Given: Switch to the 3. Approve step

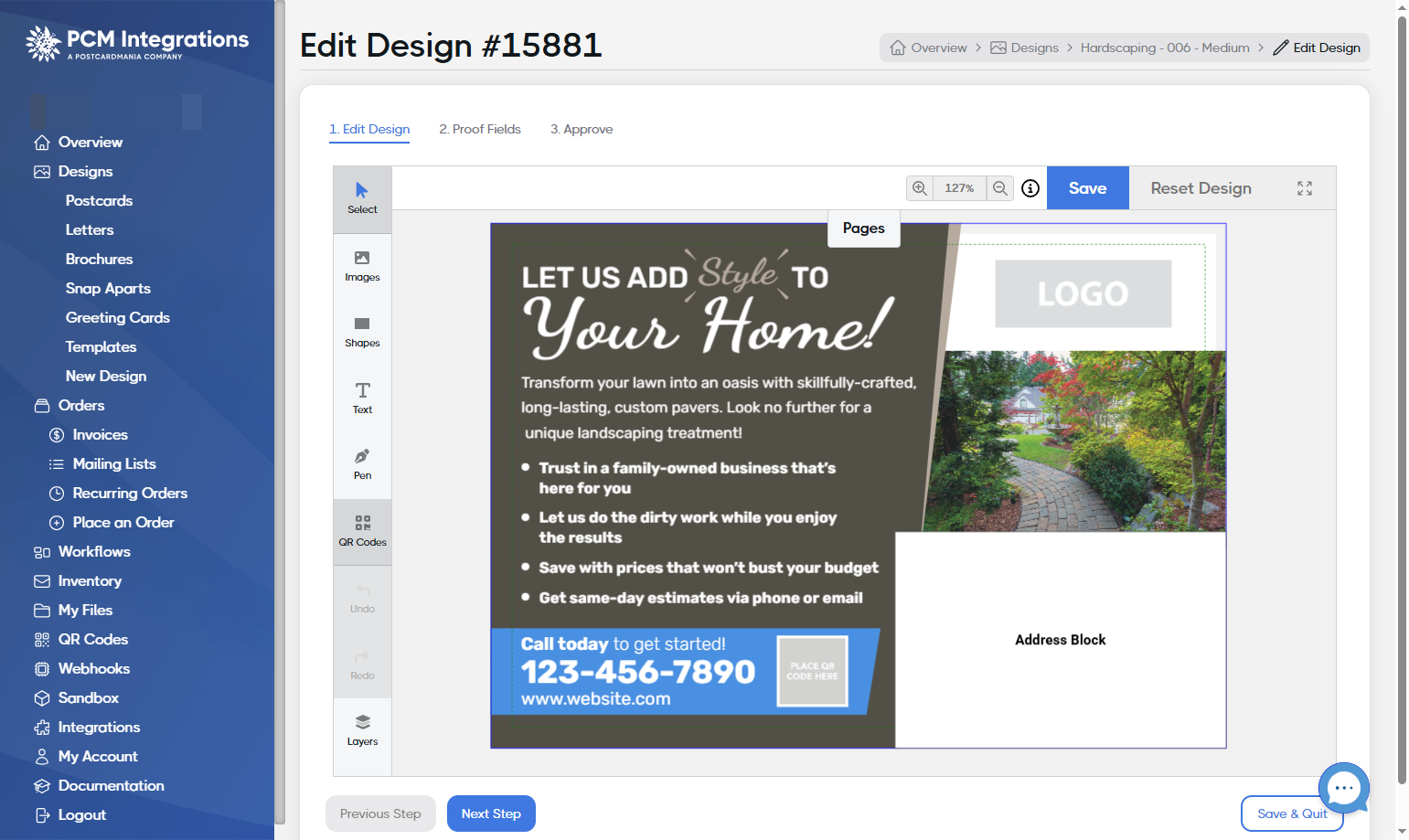Looking at the screenshot, I should (582, 130).
